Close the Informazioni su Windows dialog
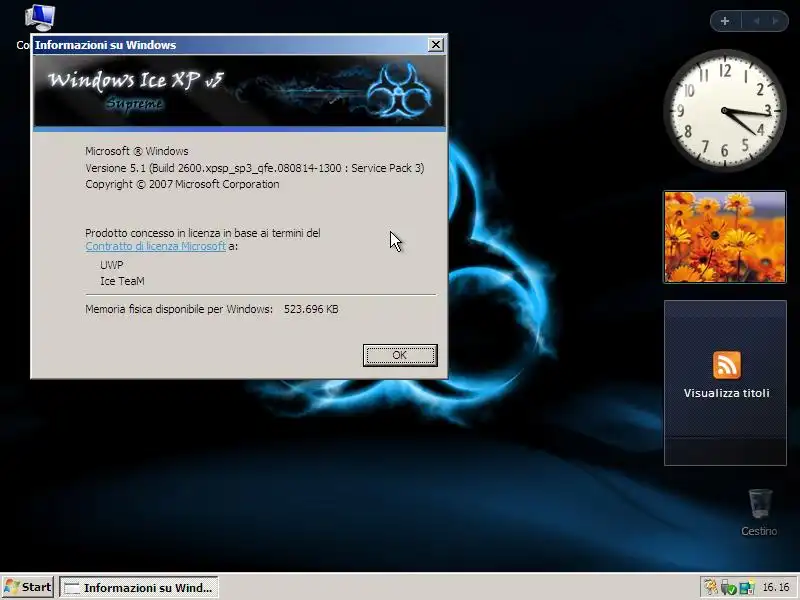This screenshot has width=800, height=600. click(435, 45)
